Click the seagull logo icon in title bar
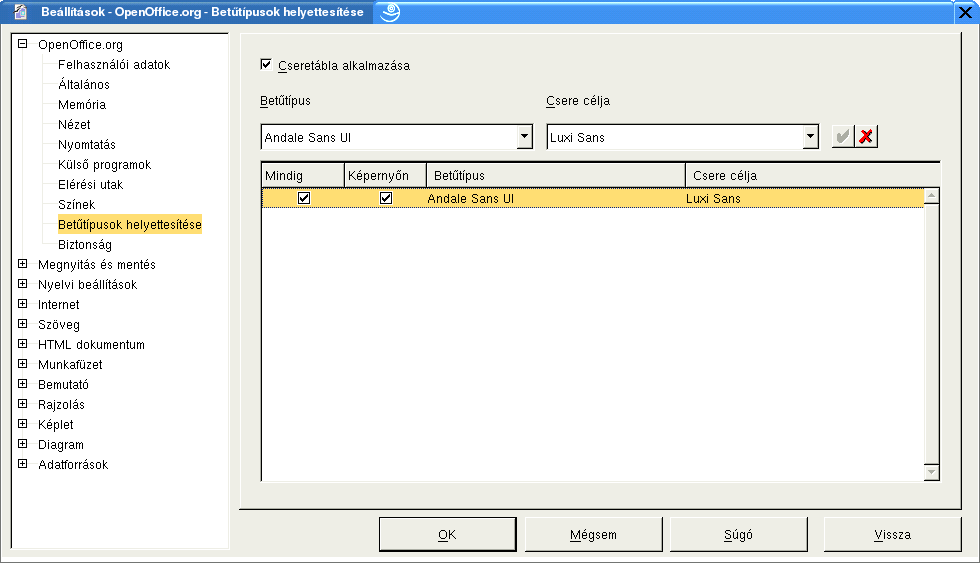 click(x=390, y=12)
